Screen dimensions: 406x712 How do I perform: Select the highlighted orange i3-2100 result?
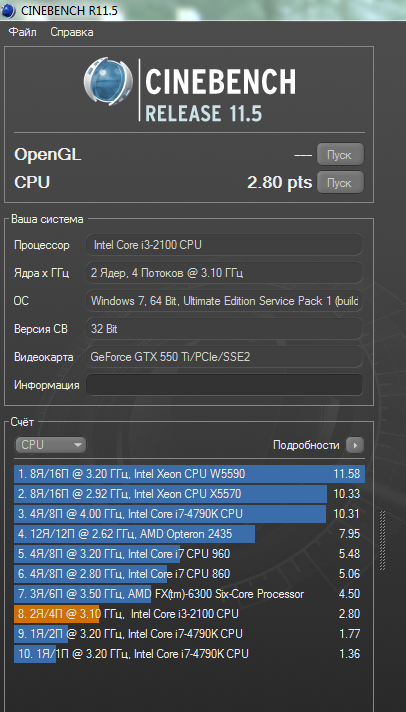point(189,614)
